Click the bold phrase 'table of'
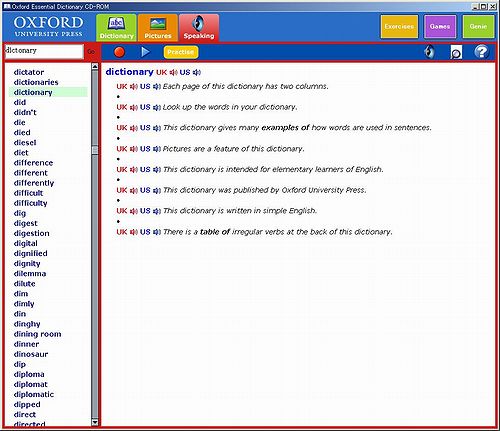This screenshot has width=500, height=431. tap(215, 232)
